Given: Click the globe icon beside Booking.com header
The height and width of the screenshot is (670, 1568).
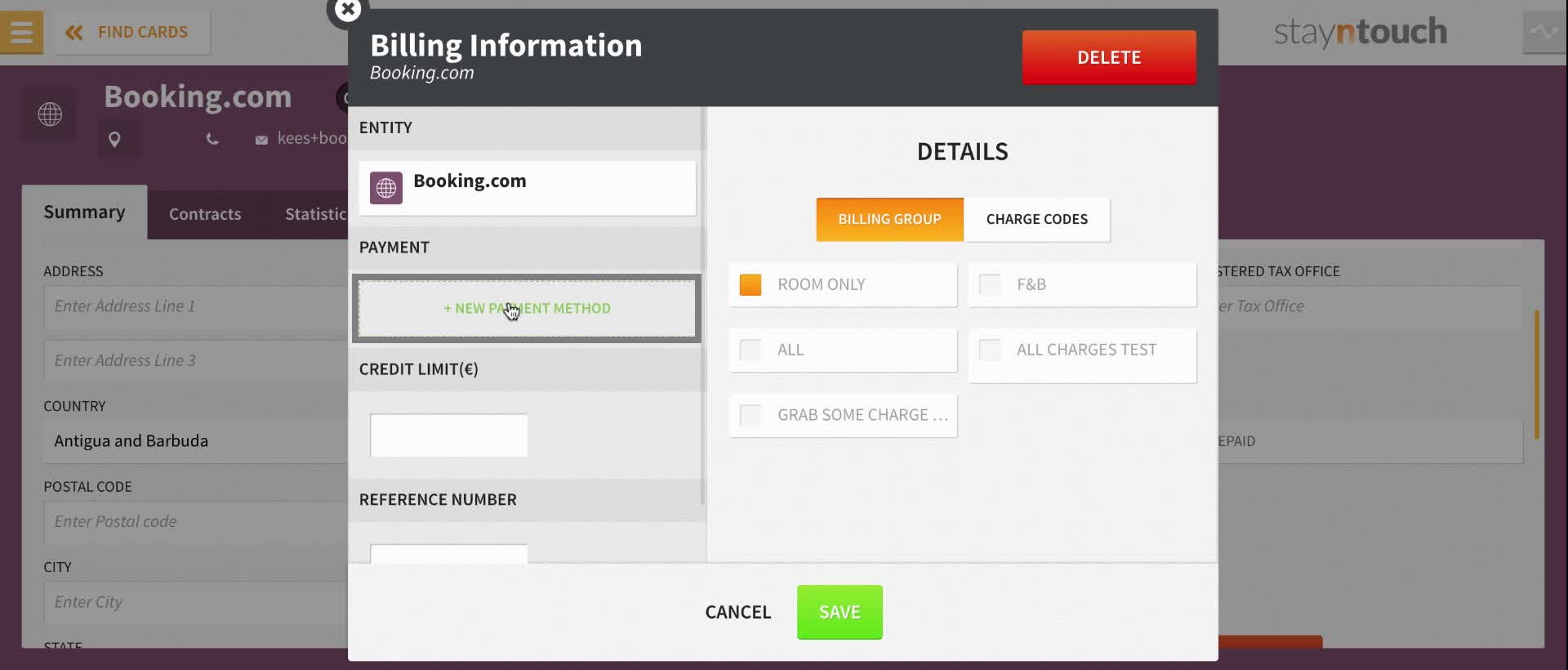Looking at the screenshot, I should coord(50,114).
